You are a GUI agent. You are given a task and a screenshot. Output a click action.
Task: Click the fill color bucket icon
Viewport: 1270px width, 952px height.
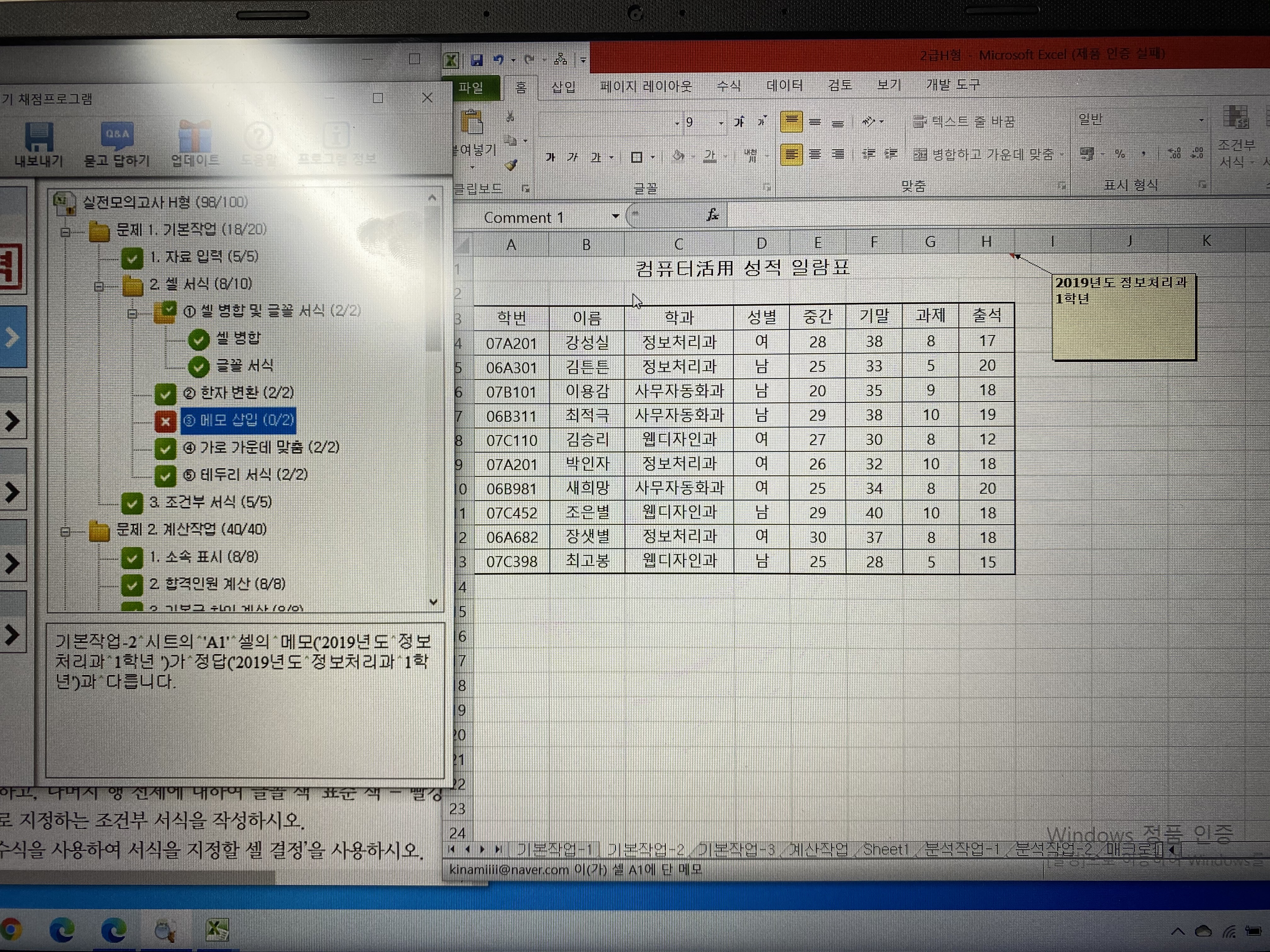coord(678,156)
